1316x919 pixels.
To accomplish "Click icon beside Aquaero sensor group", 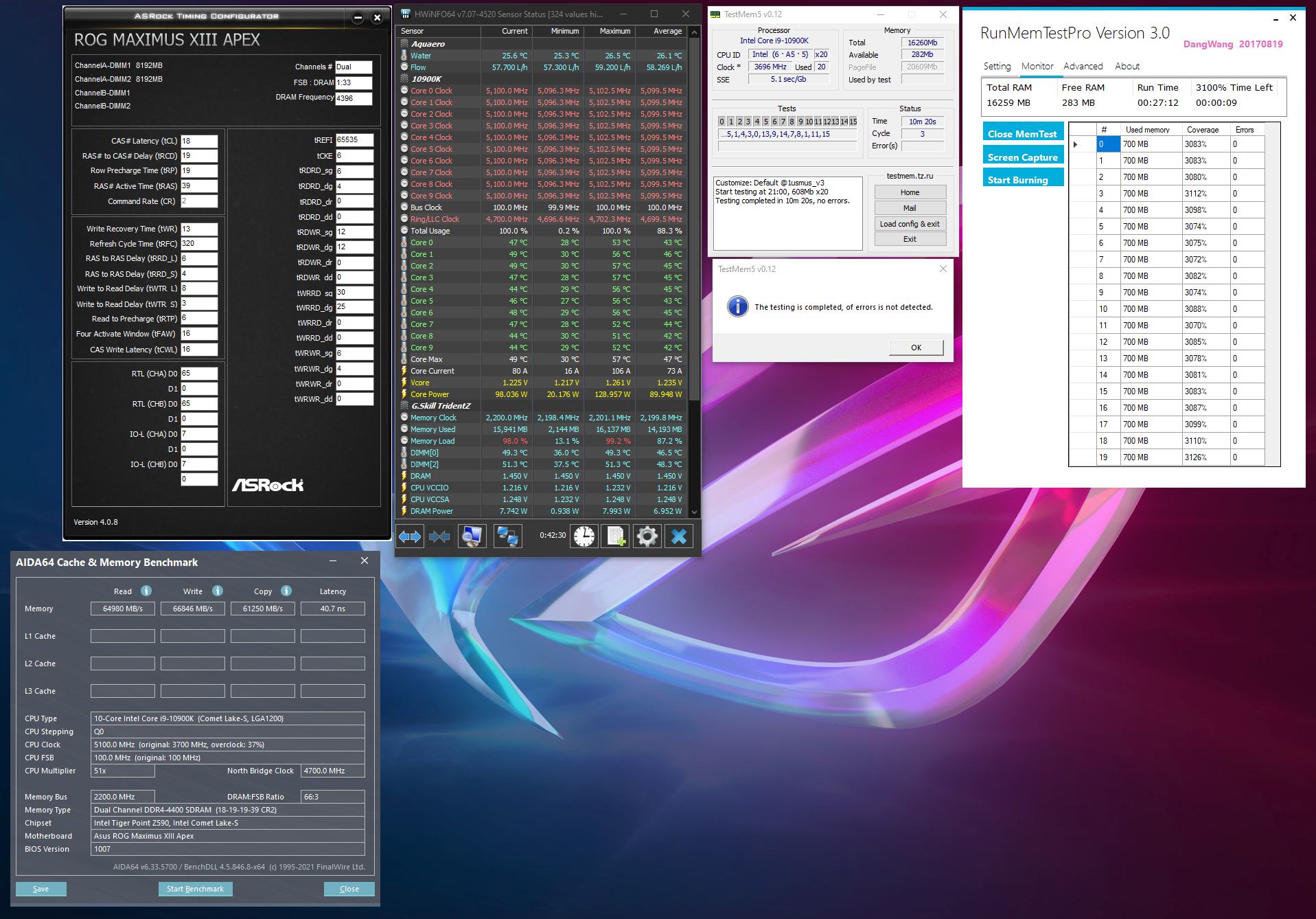I will tap(404, 43).
